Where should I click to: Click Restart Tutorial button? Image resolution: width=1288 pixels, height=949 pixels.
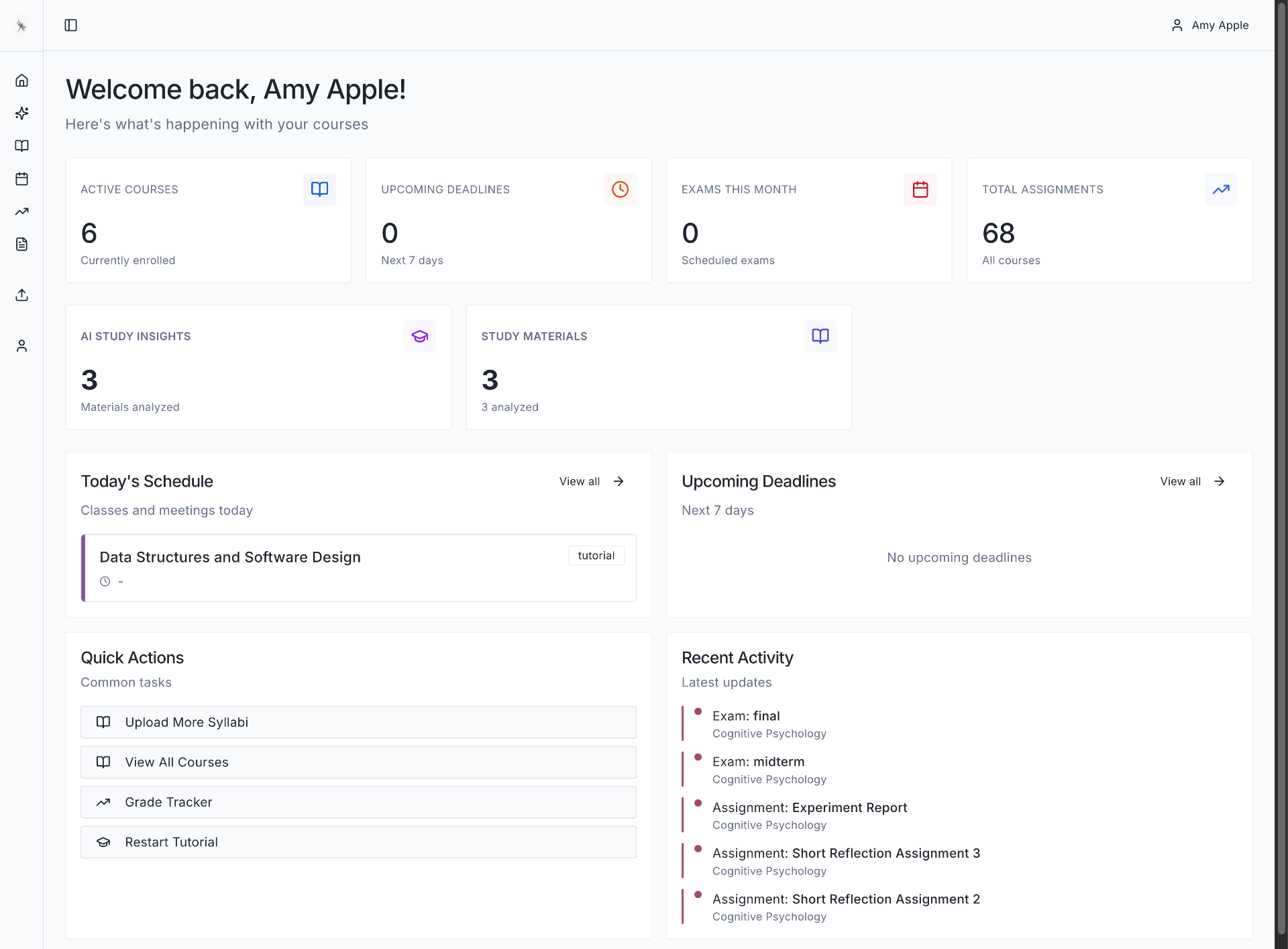coord(358,842)
